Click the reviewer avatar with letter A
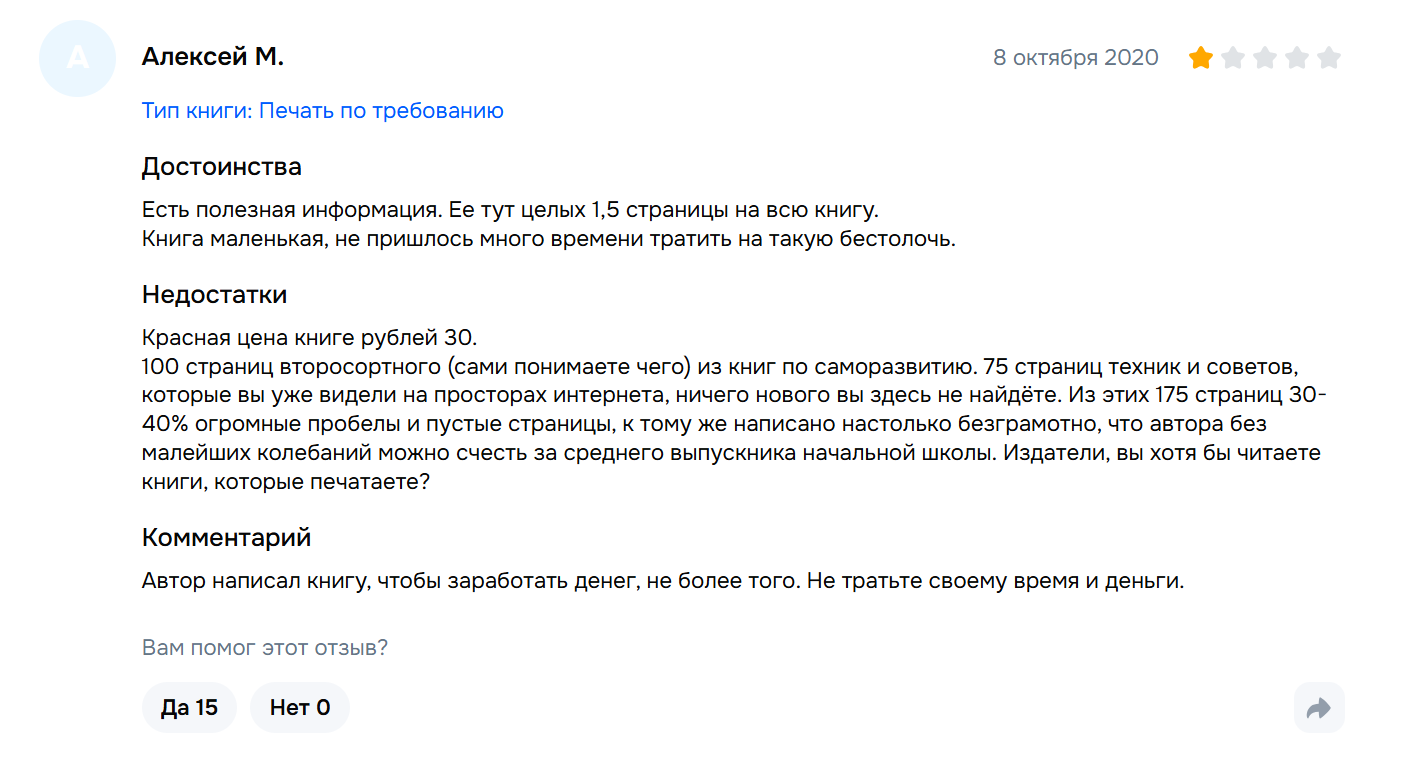 77,58
